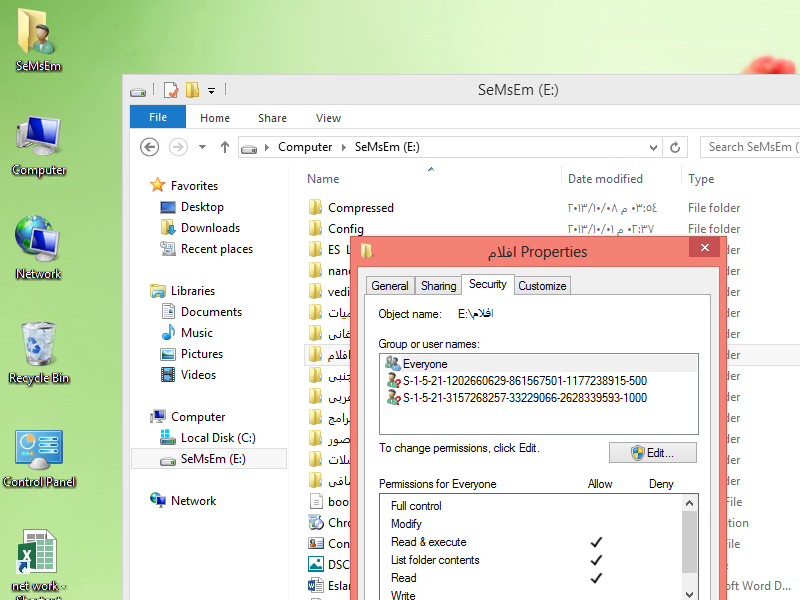Select the Full control permission row
Screen dimensions: 800x600
pyautogui.click(x=531, y=506)
